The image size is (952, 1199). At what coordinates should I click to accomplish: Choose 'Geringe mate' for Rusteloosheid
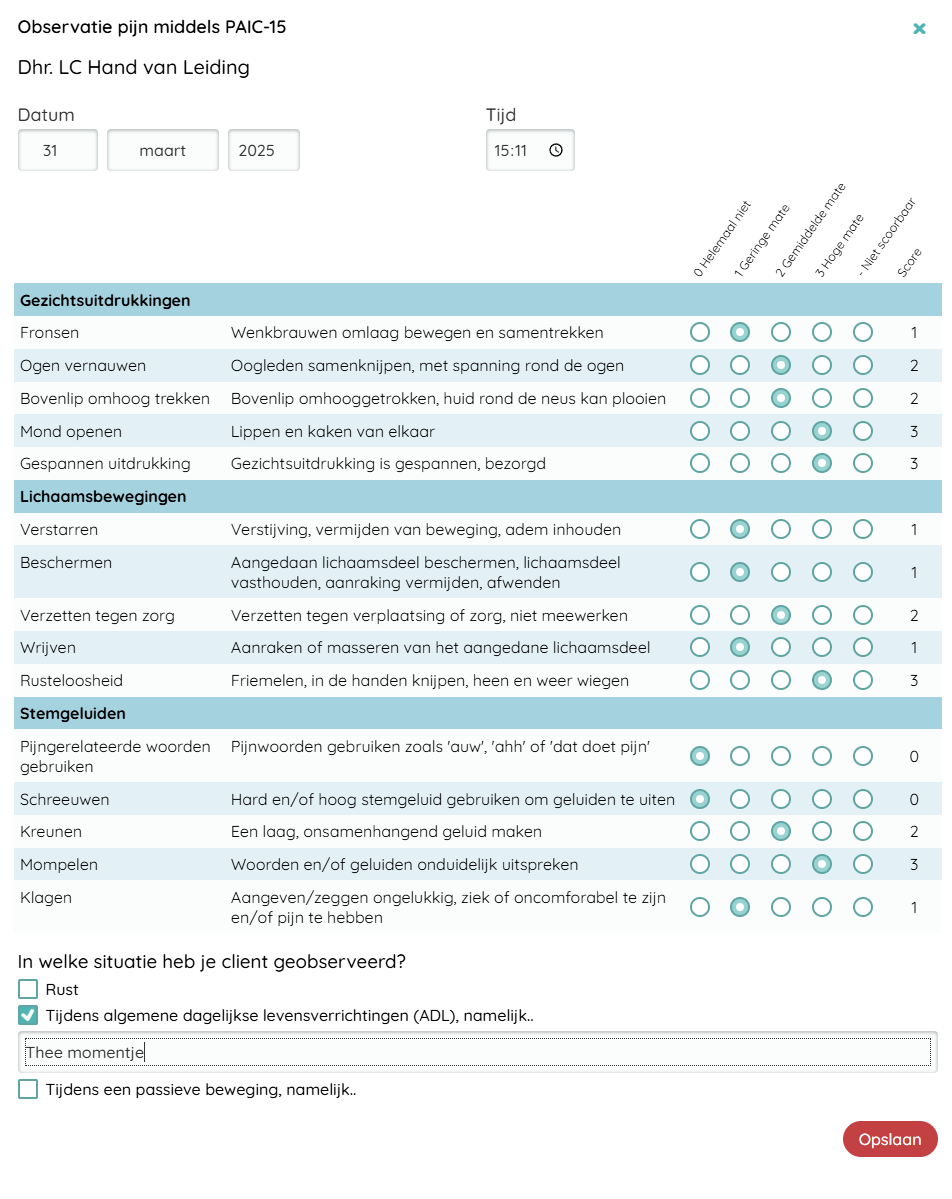pyautogui.click(x=740, y=680)
